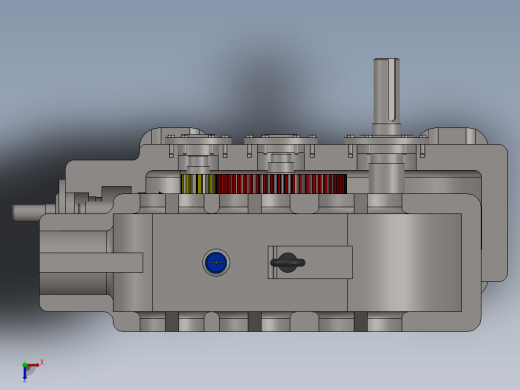The height and width of the screenshot is (390, 520).
Task: Select the black lifting handle on housing
Action: tap(287, 263)
